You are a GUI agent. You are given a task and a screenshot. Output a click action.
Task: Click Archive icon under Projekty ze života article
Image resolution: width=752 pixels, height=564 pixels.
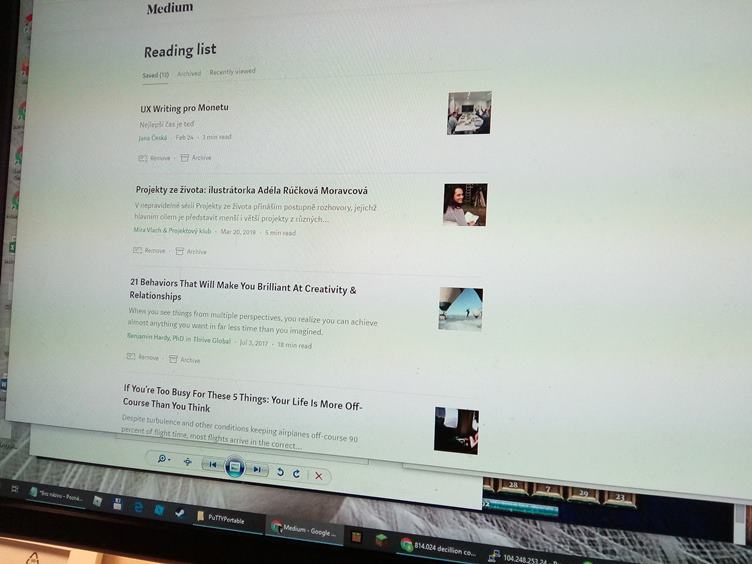pos(179,251)
